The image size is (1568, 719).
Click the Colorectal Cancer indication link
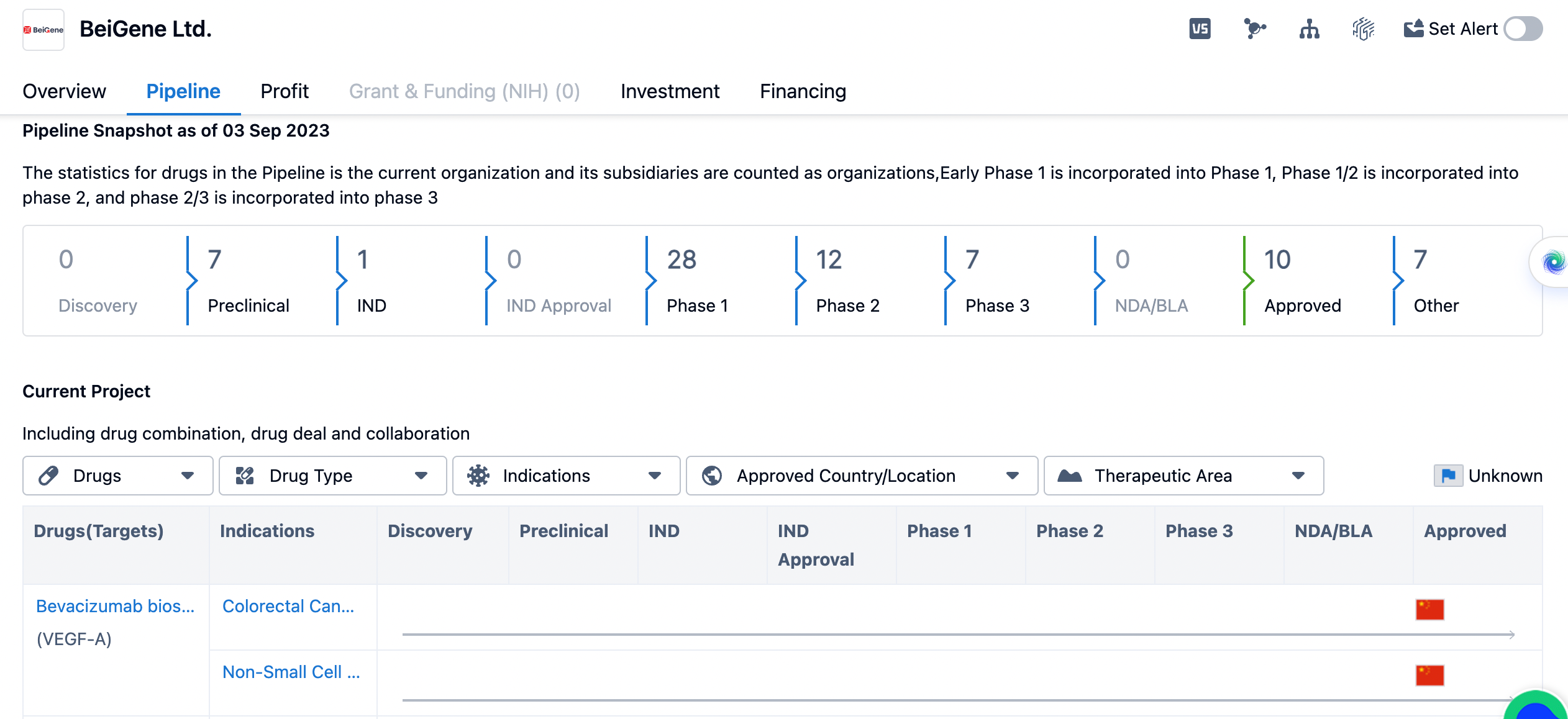[x=288, y=606]
